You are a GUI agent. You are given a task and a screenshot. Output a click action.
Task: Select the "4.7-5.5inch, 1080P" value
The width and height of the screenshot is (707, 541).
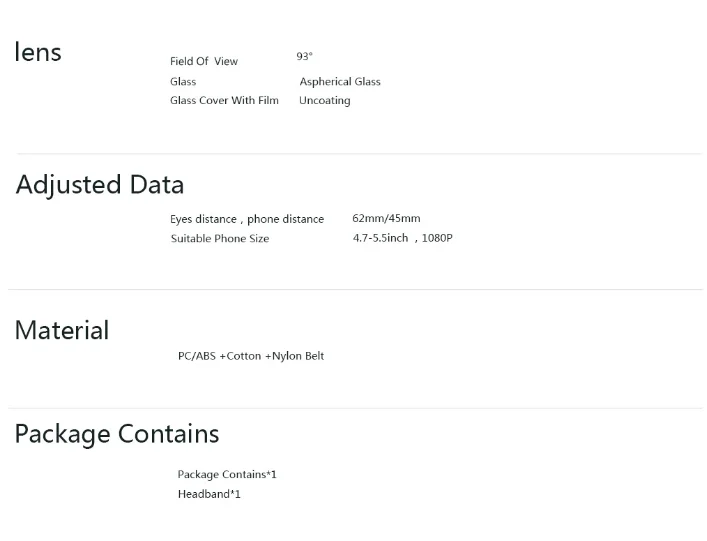point(402,238)
